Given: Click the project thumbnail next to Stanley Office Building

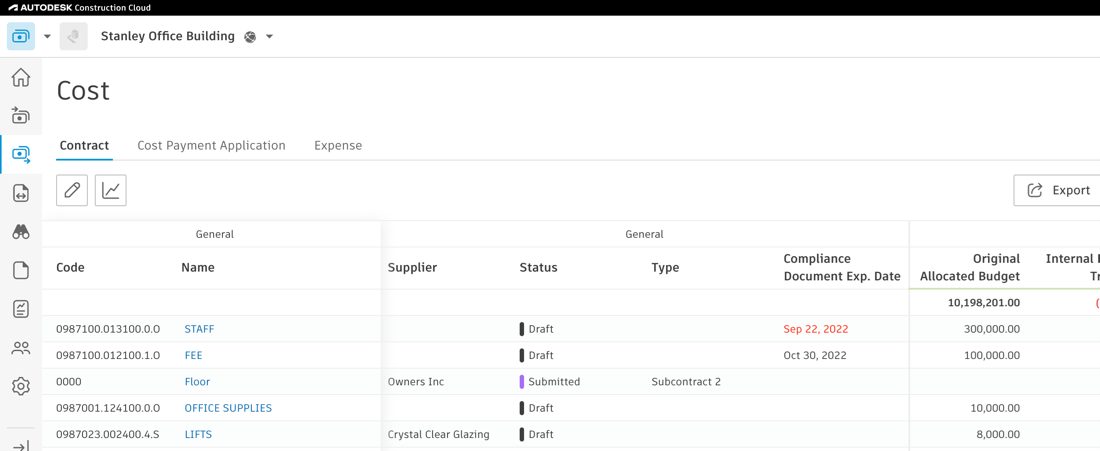Looking at the screenshot, I should pyautogui.click(x=74, y=36).
